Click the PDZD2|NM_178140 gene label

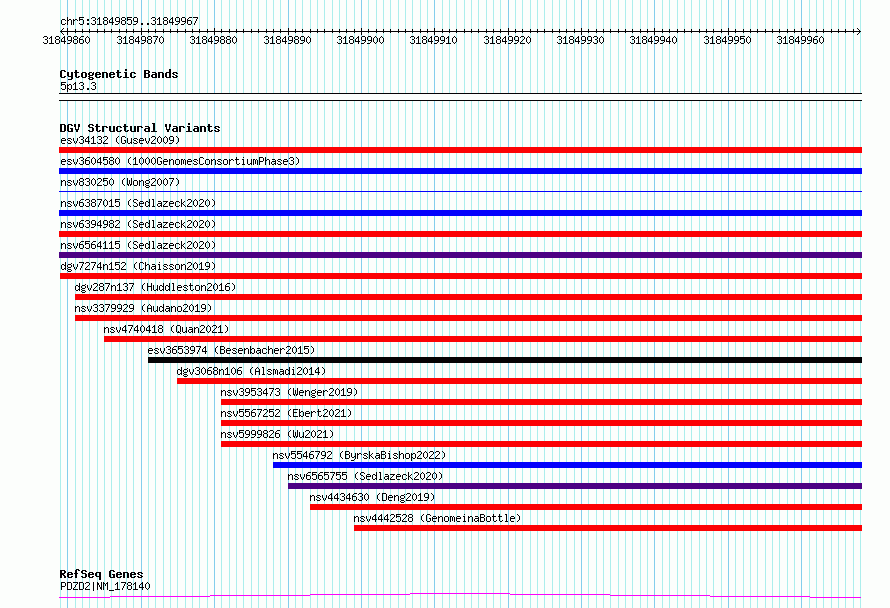[105, 586]
